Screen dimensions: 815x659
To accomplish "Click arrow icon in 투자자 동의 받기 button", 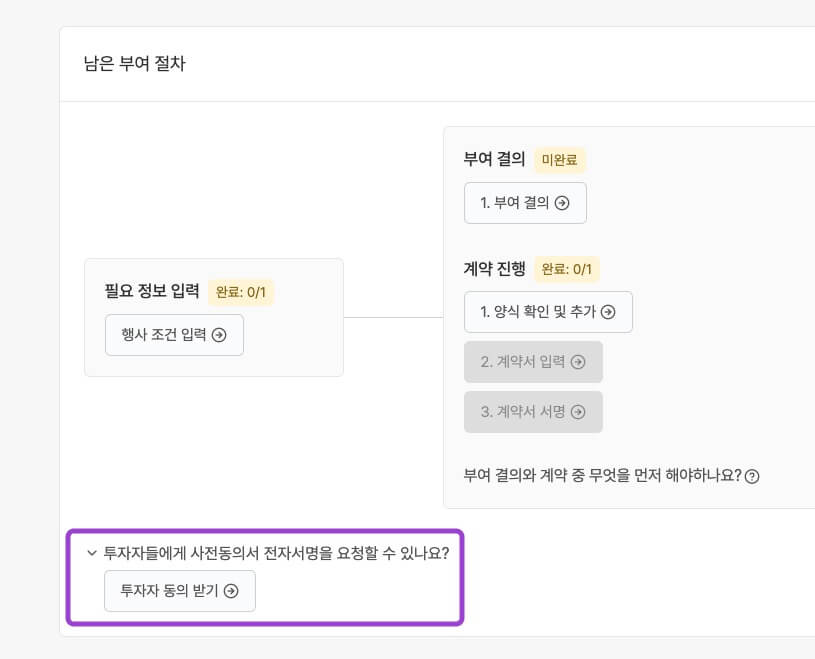I will point(231,591).
